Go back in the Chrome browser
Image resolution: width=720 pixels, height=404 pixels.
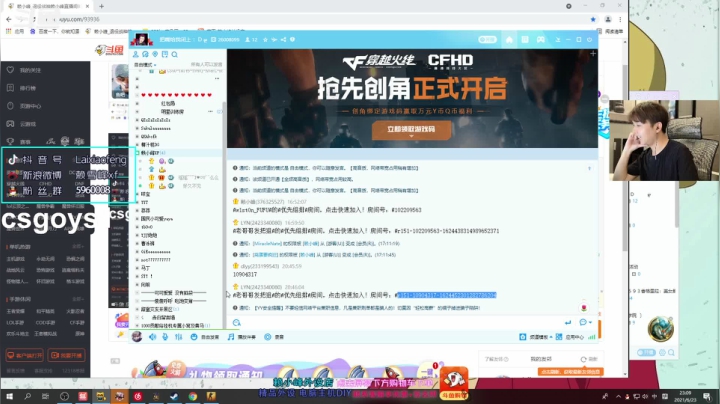point(9,19)
